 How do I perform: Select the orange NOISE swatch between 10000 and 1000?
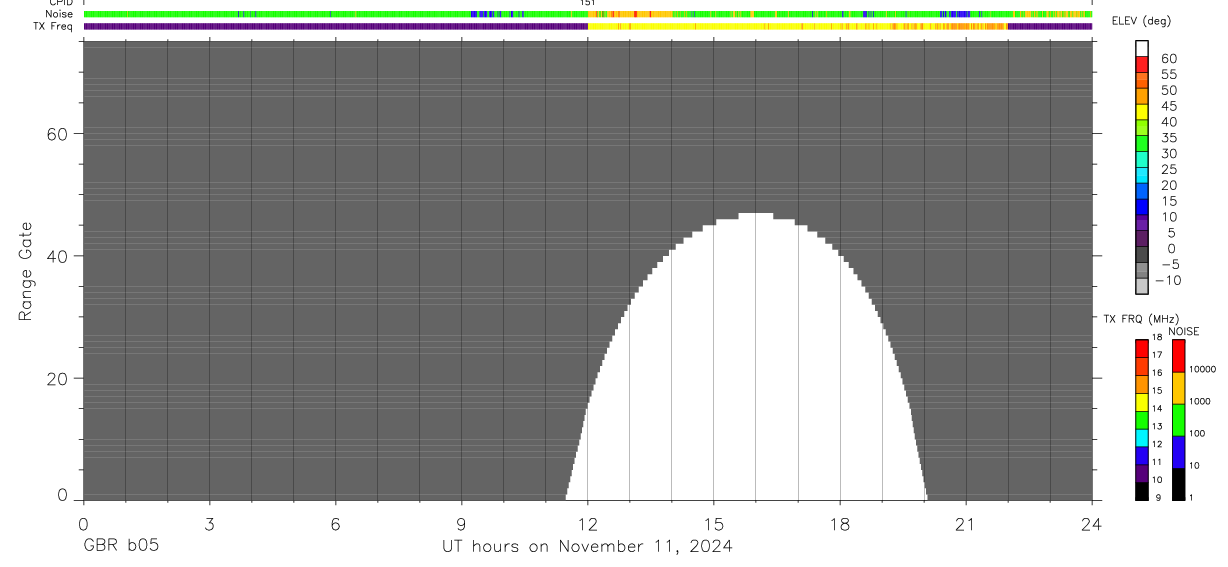pos(1178,387)
